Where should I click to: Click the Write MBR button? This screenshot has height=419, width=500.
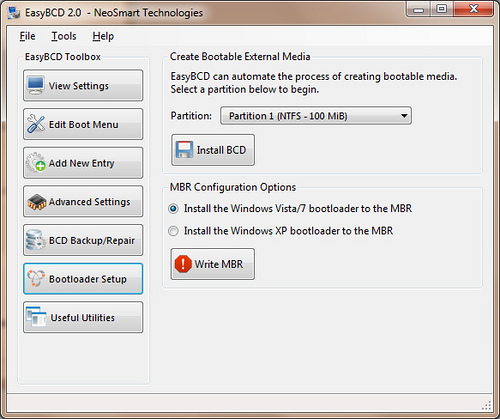pos(213,264)
